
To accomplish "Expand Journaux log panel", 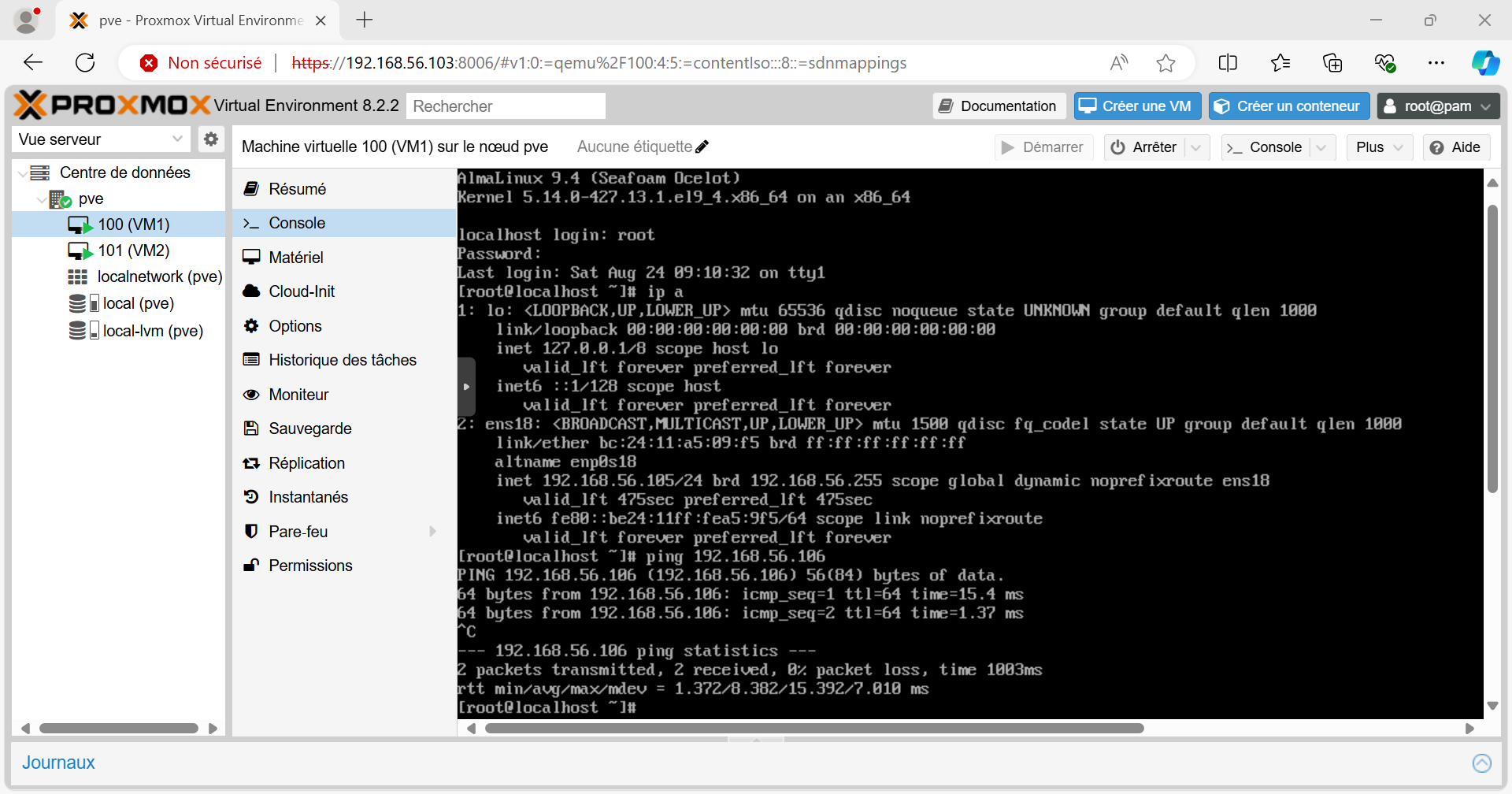I will coord(1481,762).
